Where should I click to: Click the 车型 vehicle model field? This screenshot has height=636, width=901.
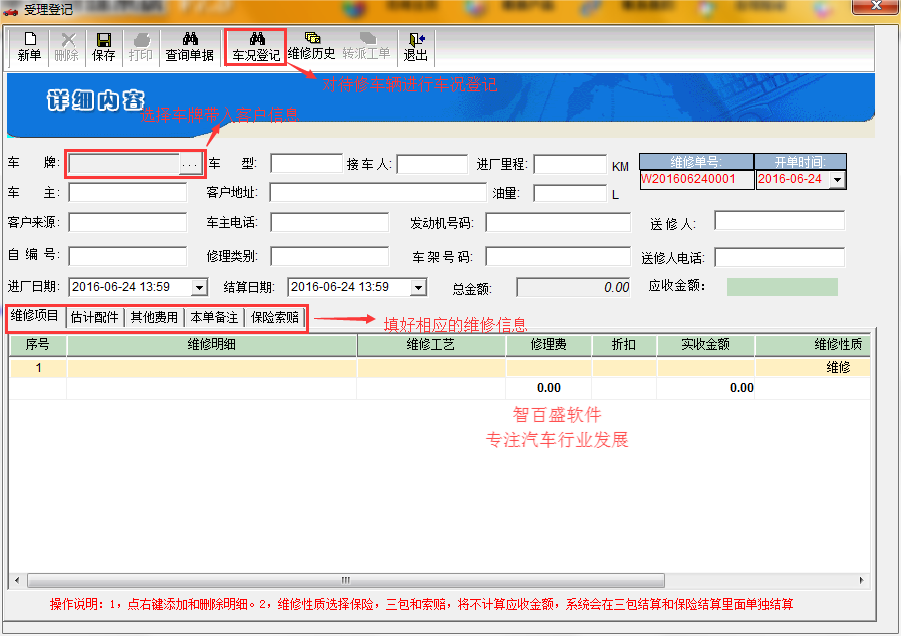[306, 164]
